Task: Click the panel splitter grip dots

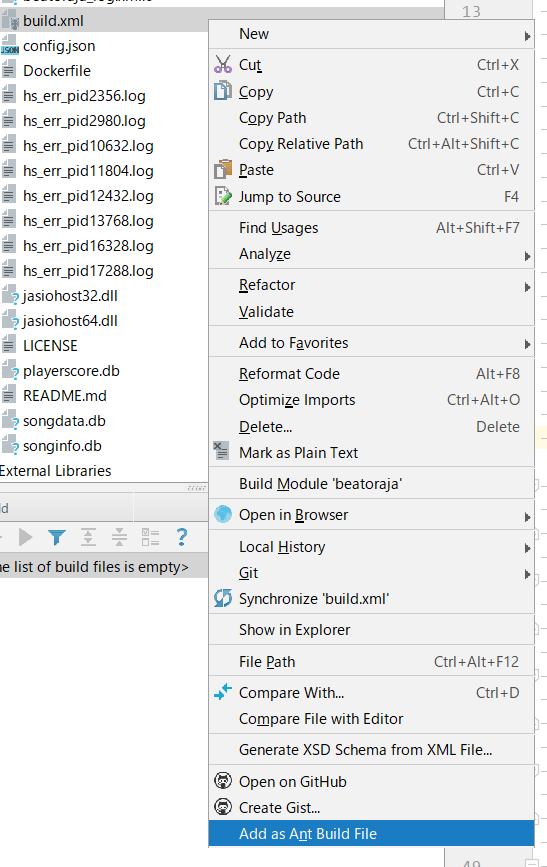Action: pos(196,488)
